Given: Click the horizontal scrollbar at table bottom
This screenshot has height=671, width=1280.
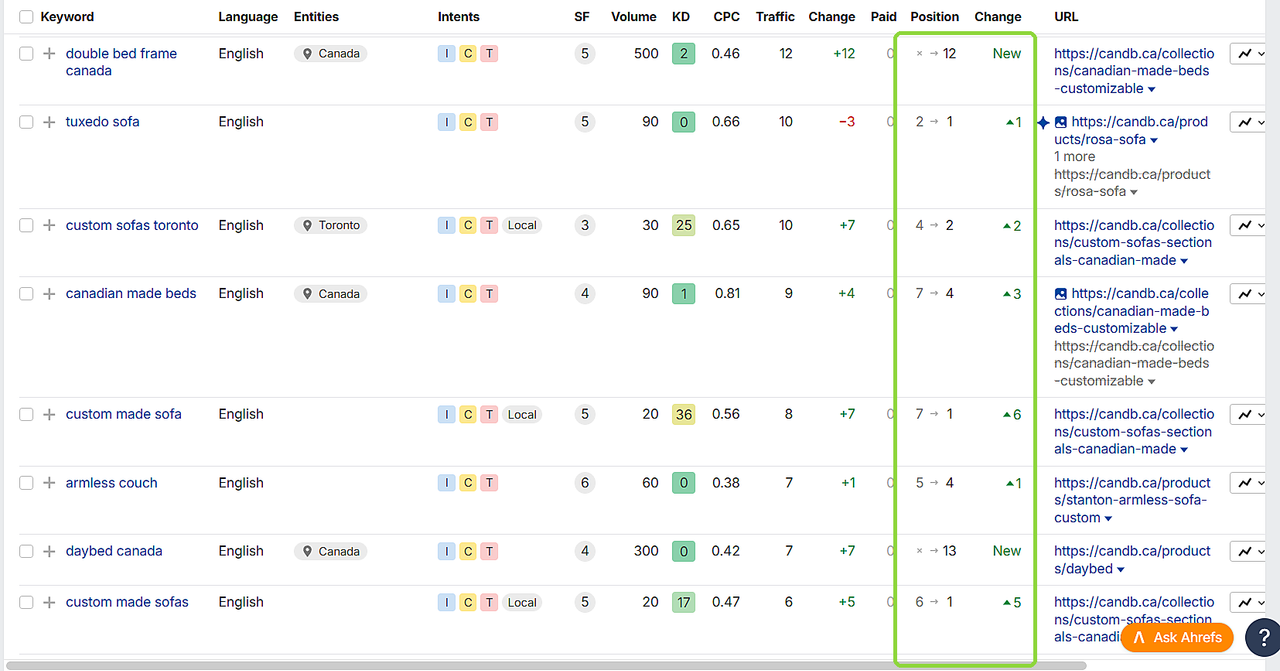Looking at the screenshot, I should coord(545,665).
